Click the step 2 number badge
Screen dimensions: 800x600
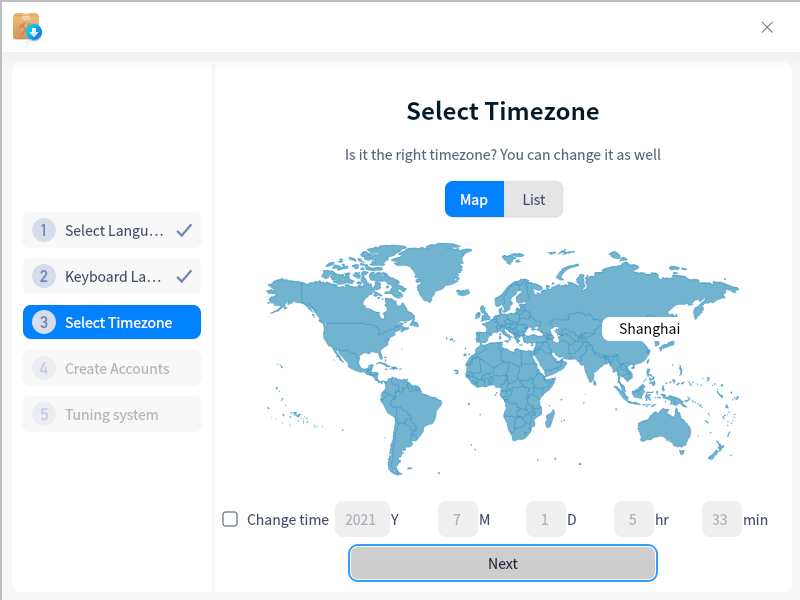click(43, 277)
